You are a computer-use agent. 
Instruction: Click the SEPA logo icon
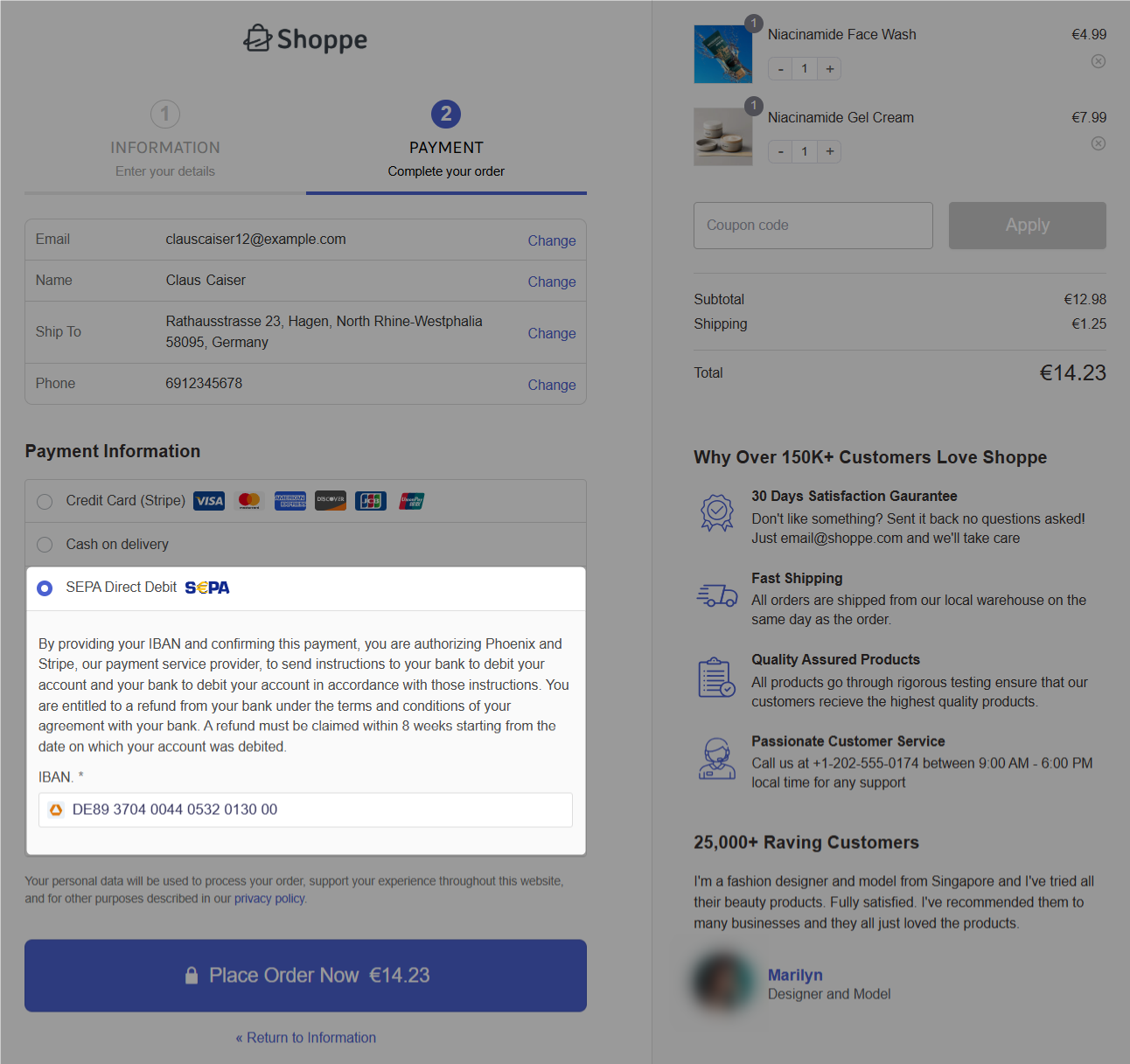click(x=207, y=588)
